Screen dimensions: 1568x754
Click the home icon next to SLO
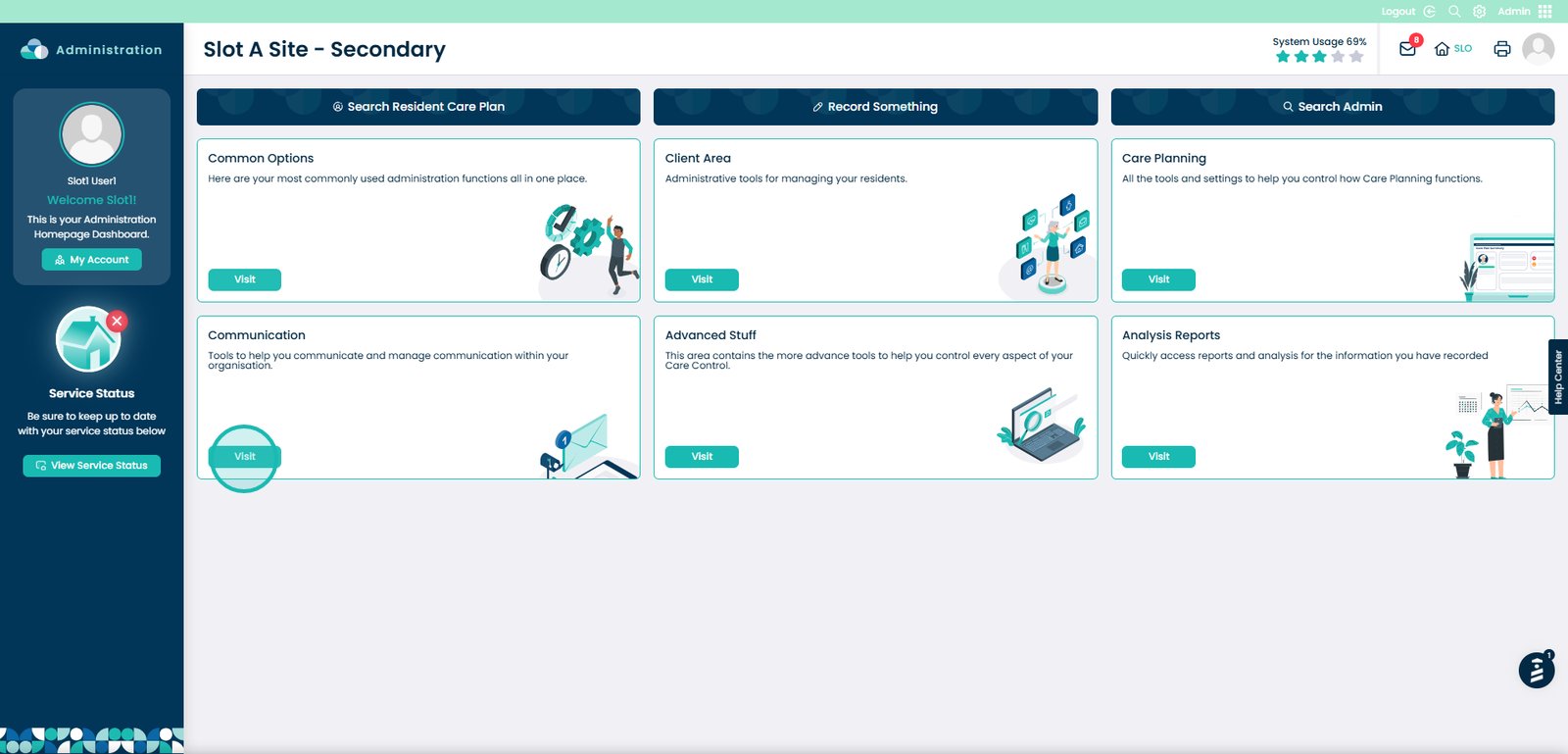[1442, 49]
